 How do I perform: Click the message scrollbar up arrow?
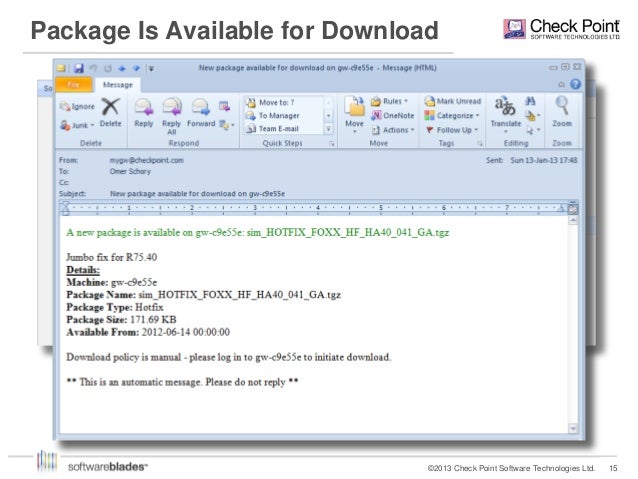click(573, 221)
